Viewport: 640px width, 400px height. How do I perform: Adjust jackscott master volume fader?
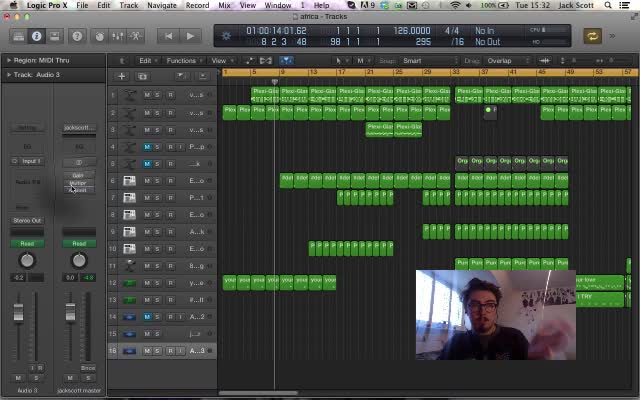pos(70,312)
